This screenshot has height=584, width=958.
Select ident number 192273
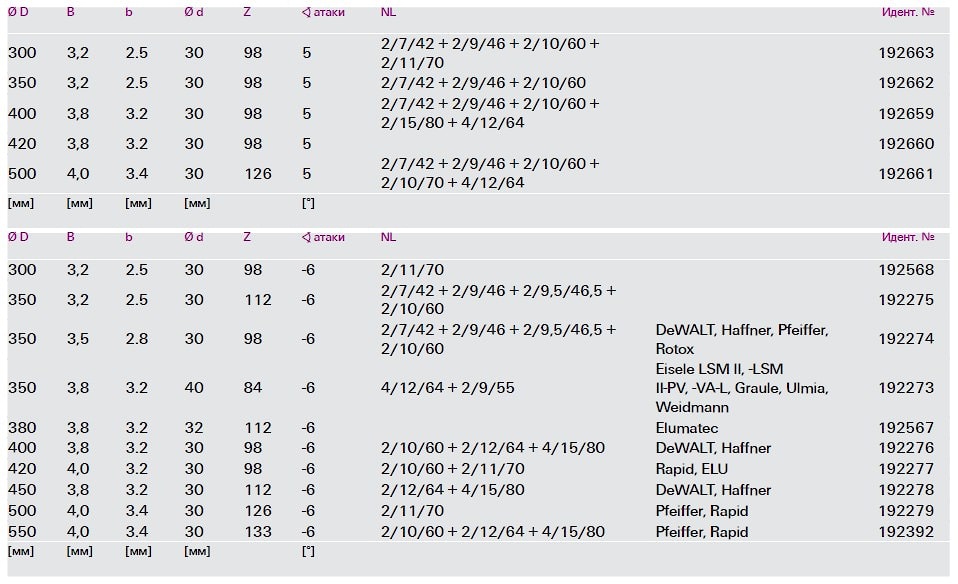click(906, 388)
